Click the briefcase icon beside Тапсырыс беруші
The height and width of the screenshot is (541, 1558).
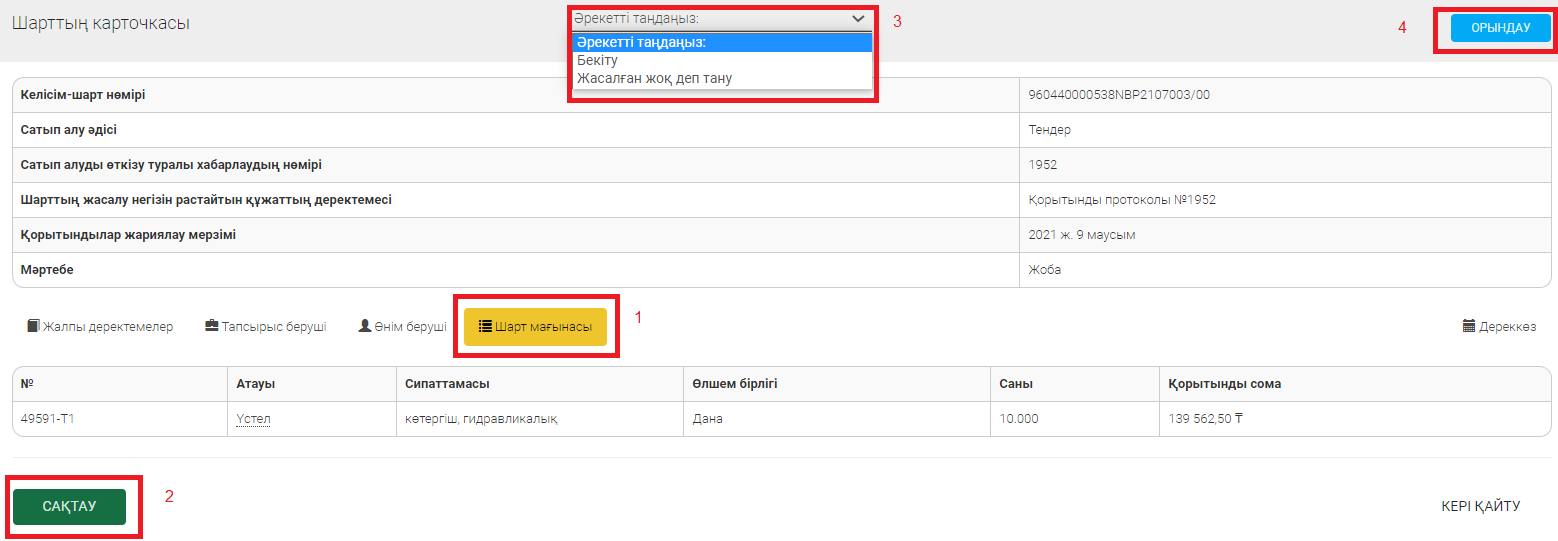pyautogui.click(x=212, y=326)
